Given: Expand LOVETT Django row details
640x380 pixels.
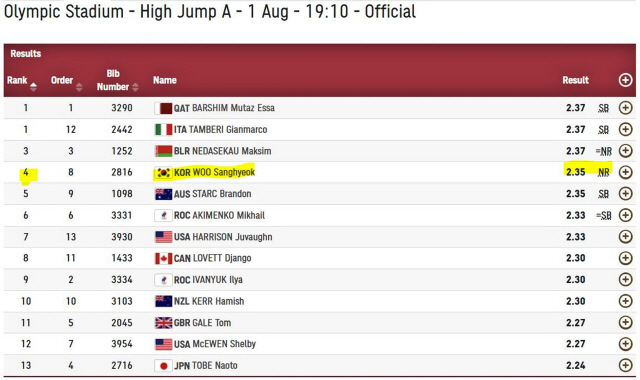Looking at the screenshot, I should [x=625, y=258].
